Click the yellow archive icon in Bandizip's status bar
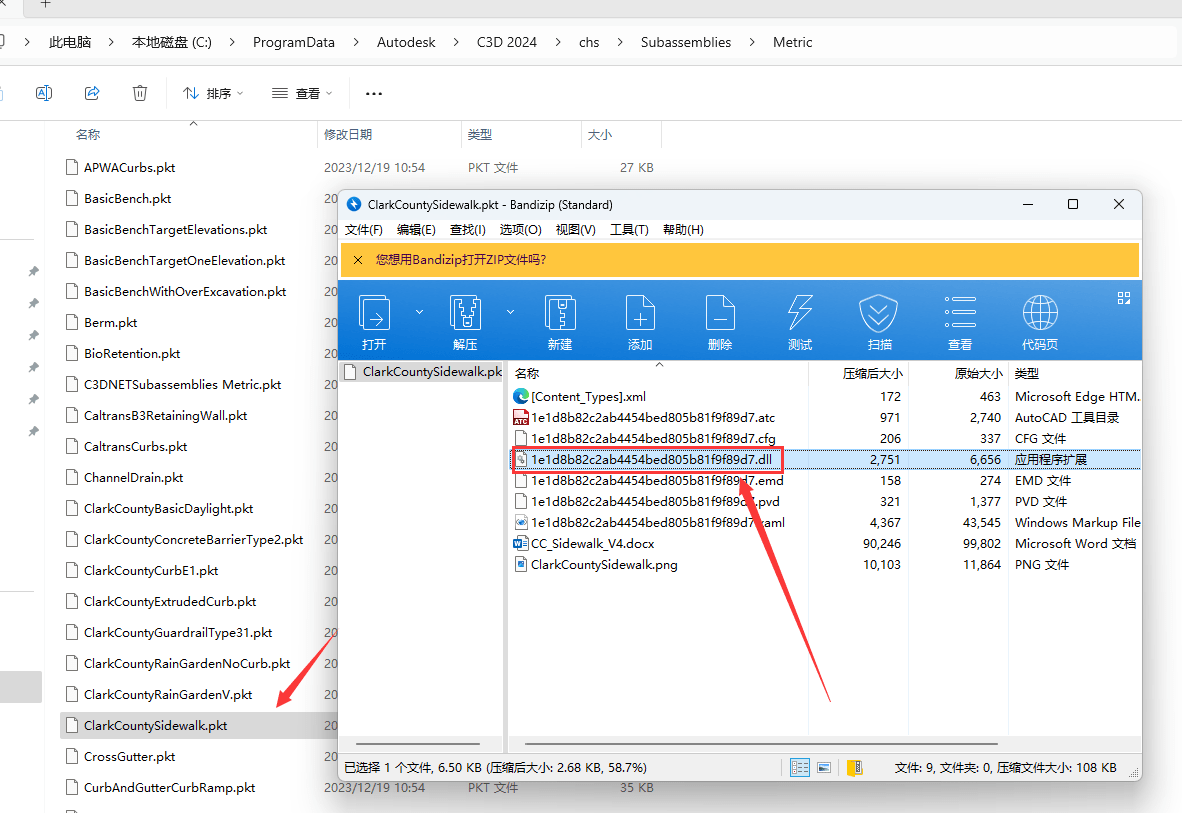The width and height of the screenshot is (1182, 813). [853, 767]
